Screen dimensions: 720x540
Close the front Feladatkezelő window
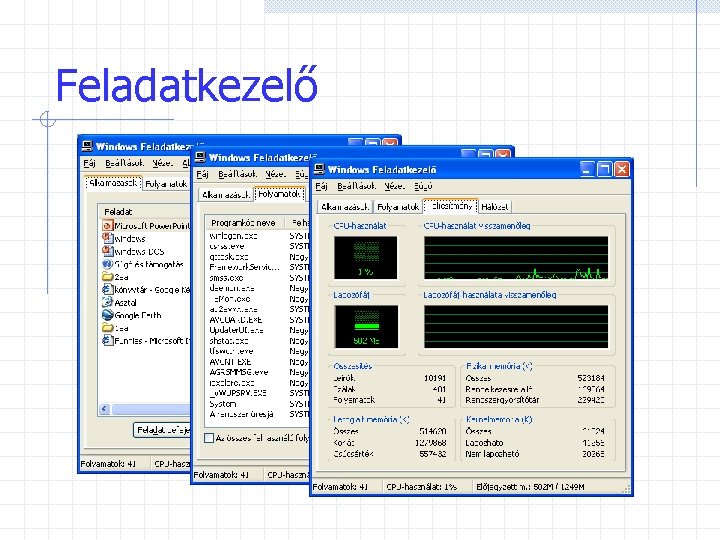pyautogui.click(x=622, y=169)
